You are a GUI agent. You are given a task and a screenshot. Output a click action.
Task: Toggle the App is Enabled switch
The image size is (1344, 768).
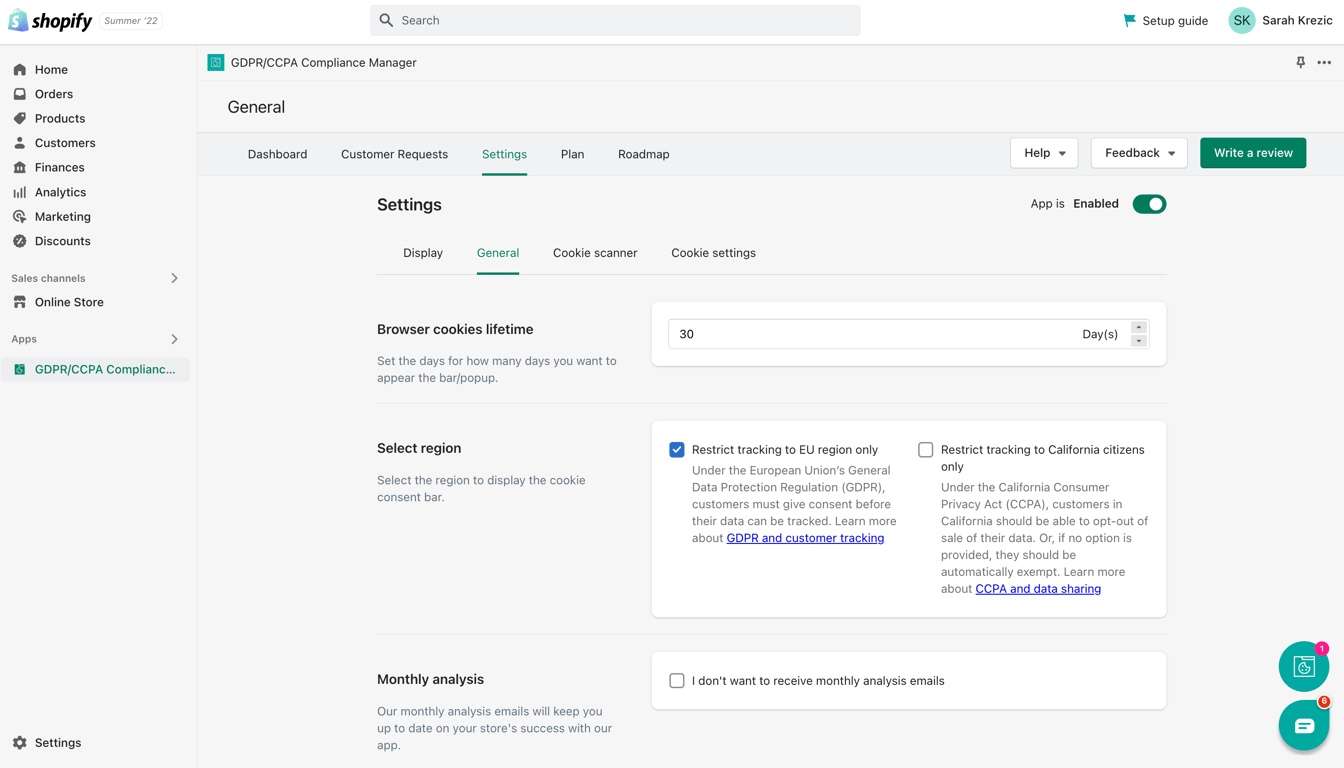click(x=1149, y=204)
